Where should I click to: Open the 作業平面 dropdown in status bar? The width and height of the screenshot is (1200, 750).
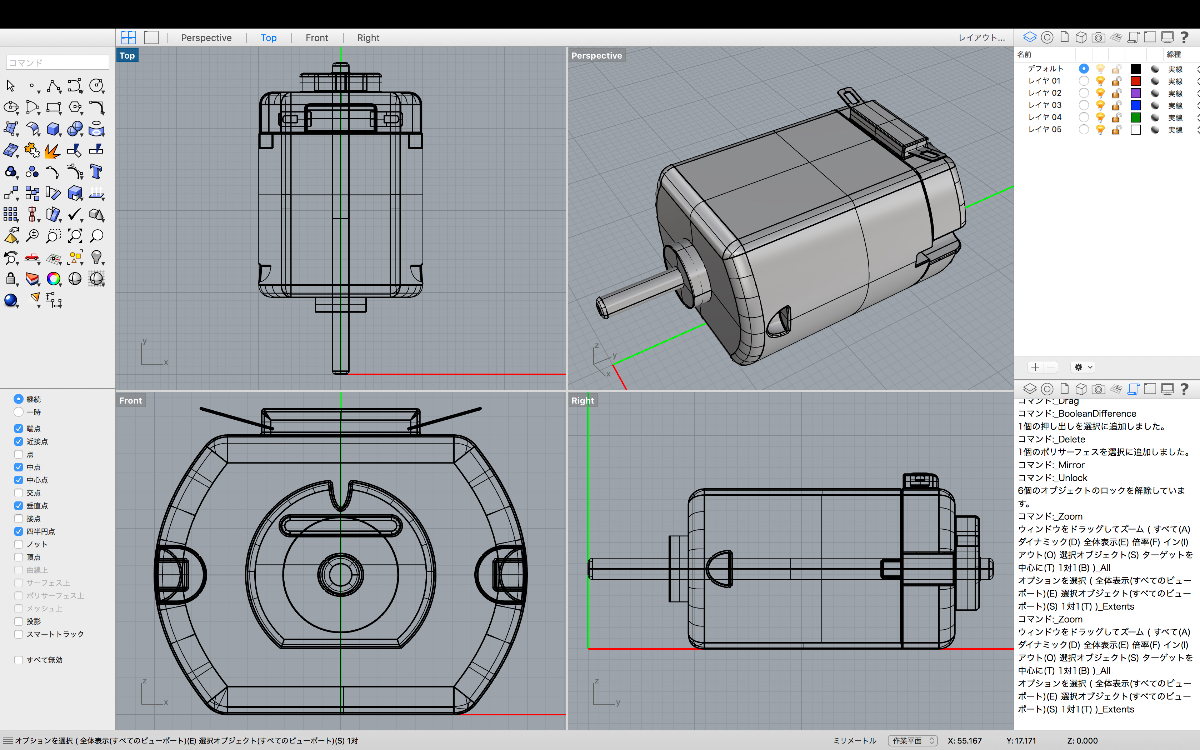(x=913, y=741)
